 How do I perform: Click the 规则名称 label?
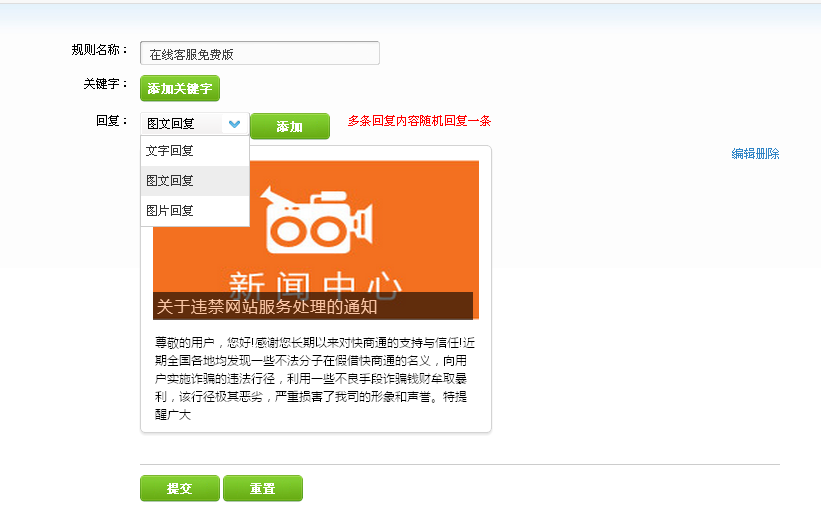click(x=99, y=50)
